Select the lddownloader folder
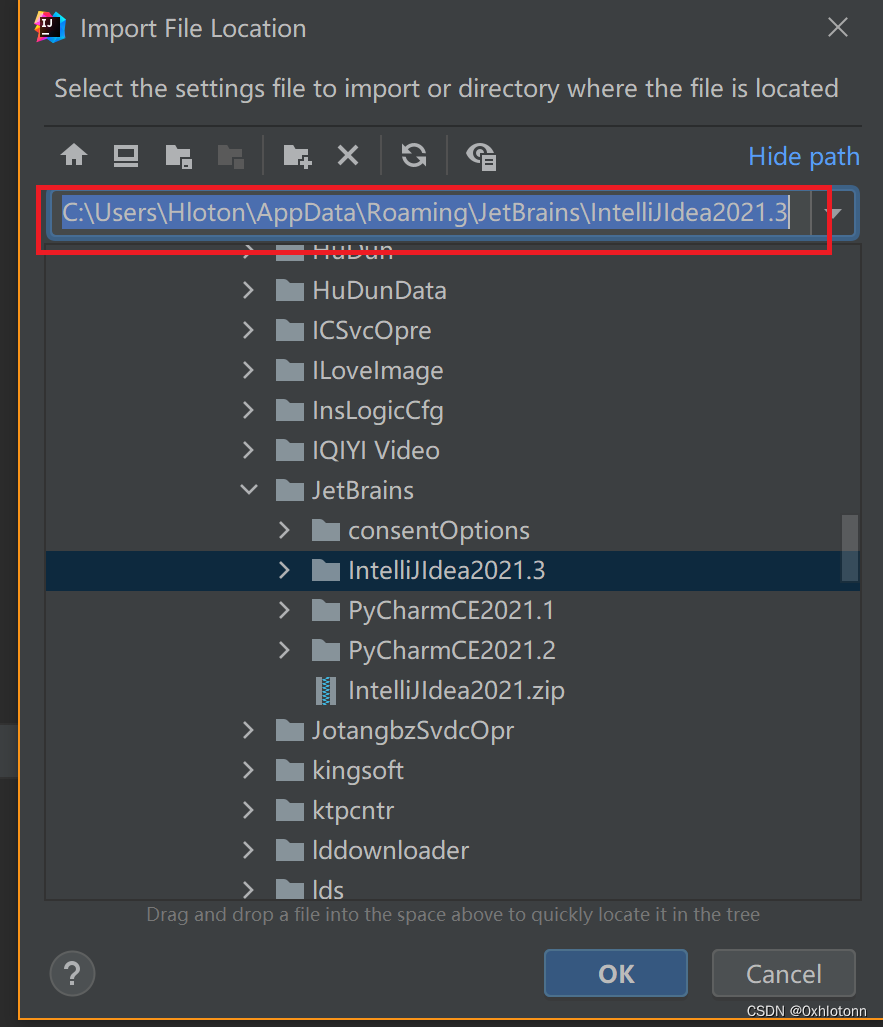Viewport: 883px width, 1027px height. point(372,850)
